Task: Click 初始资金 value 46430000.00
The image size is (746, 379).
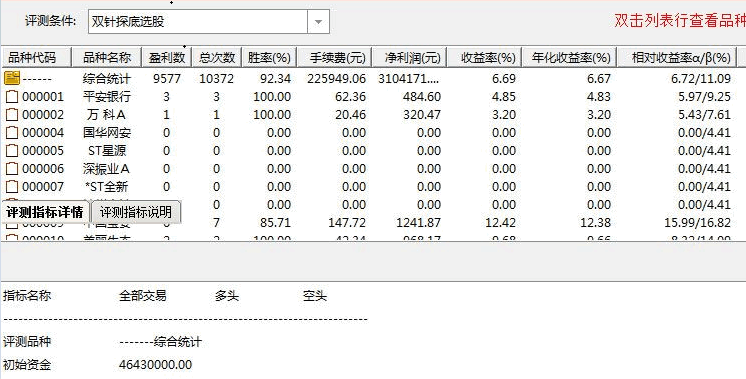Action: tap(156, 365)
